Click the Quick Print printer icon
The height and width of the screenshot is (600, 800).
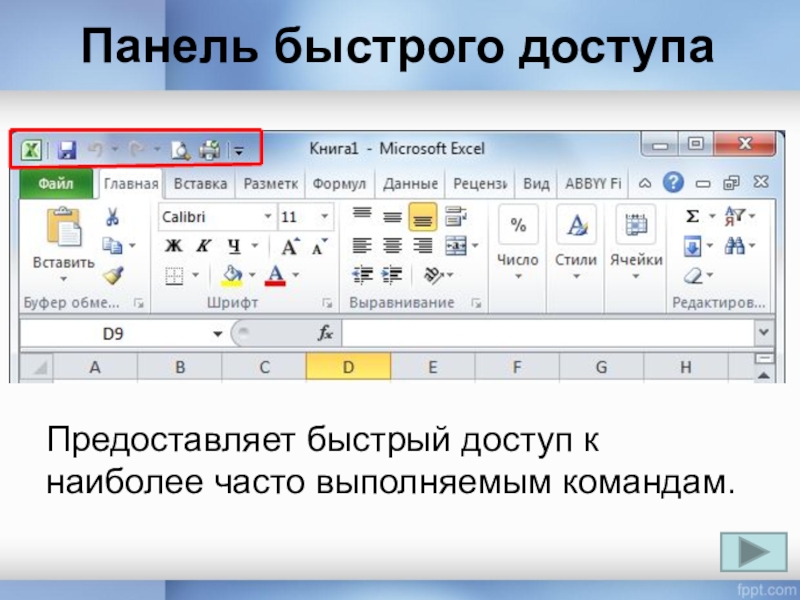[210, 150]
